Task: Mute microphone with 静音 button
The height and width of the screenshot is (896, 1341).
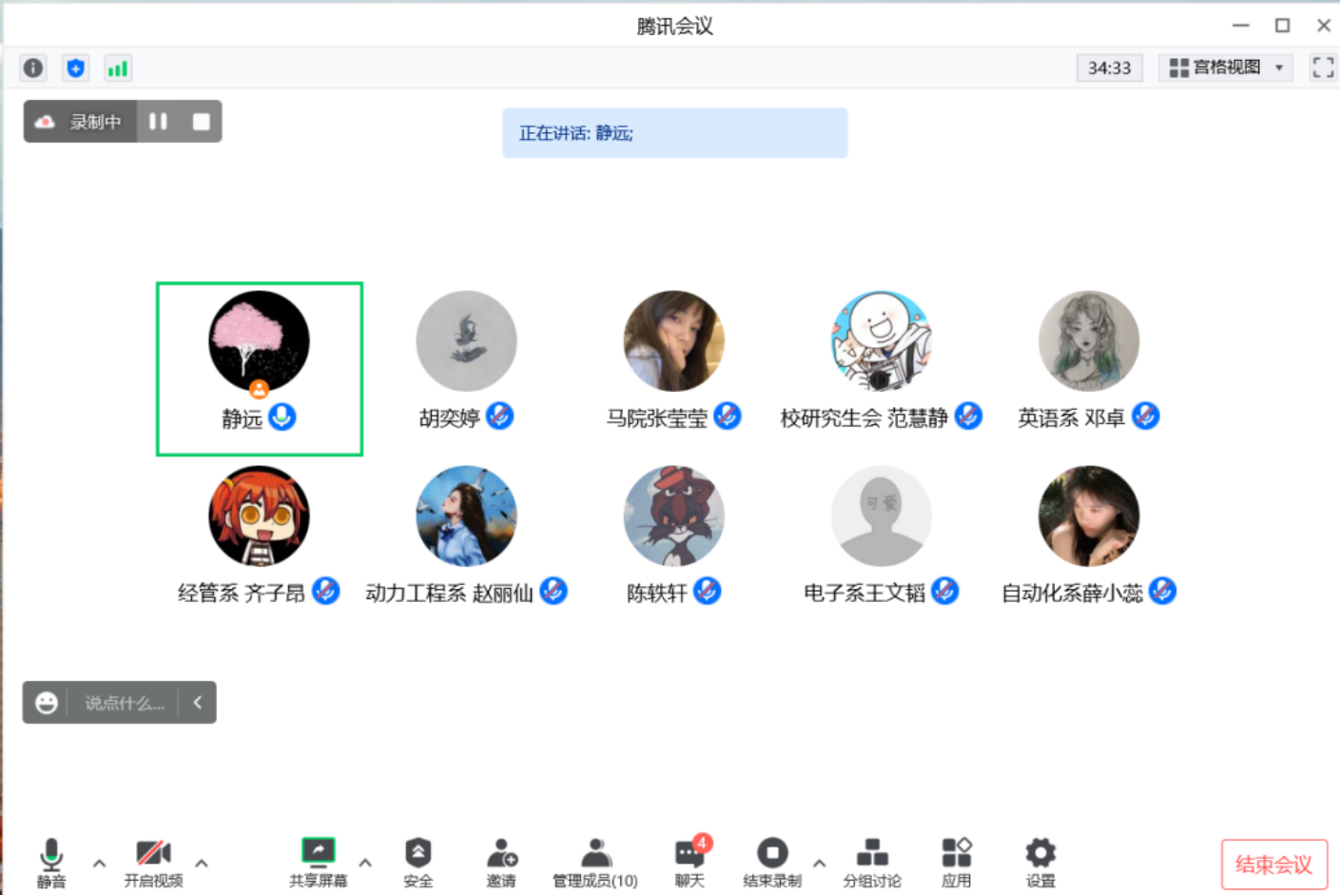Action: click(51, 863)
